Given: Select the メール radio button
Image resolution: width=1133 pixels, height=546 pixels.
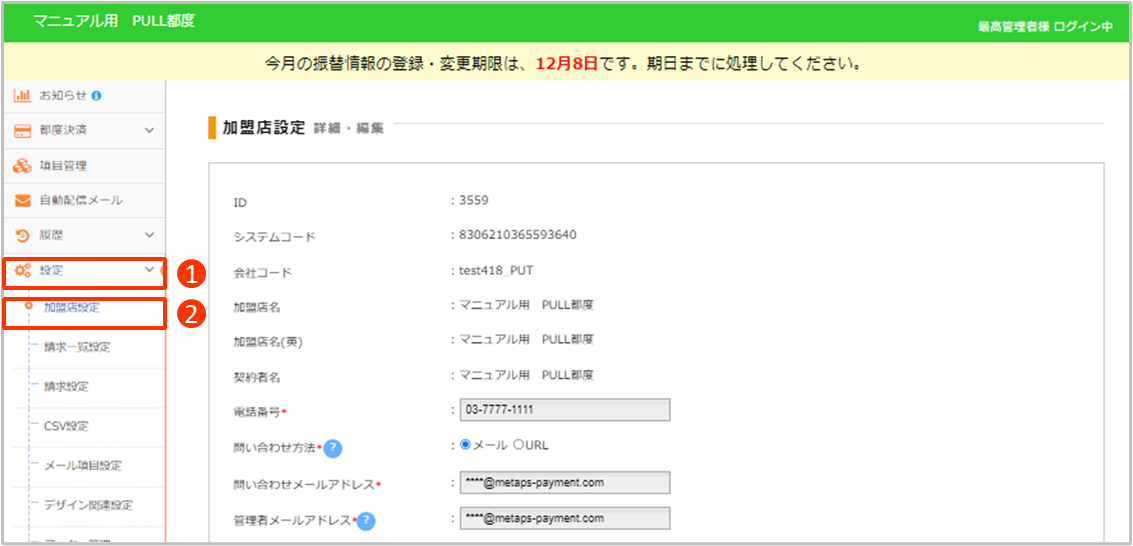Looking at the screenshot, I should 465,445.
